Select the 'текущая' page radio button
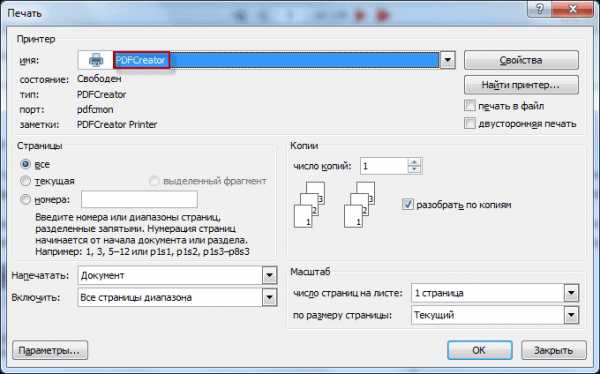Image resolution: width=600 pixels, height=374 pixels. (25, 181)
